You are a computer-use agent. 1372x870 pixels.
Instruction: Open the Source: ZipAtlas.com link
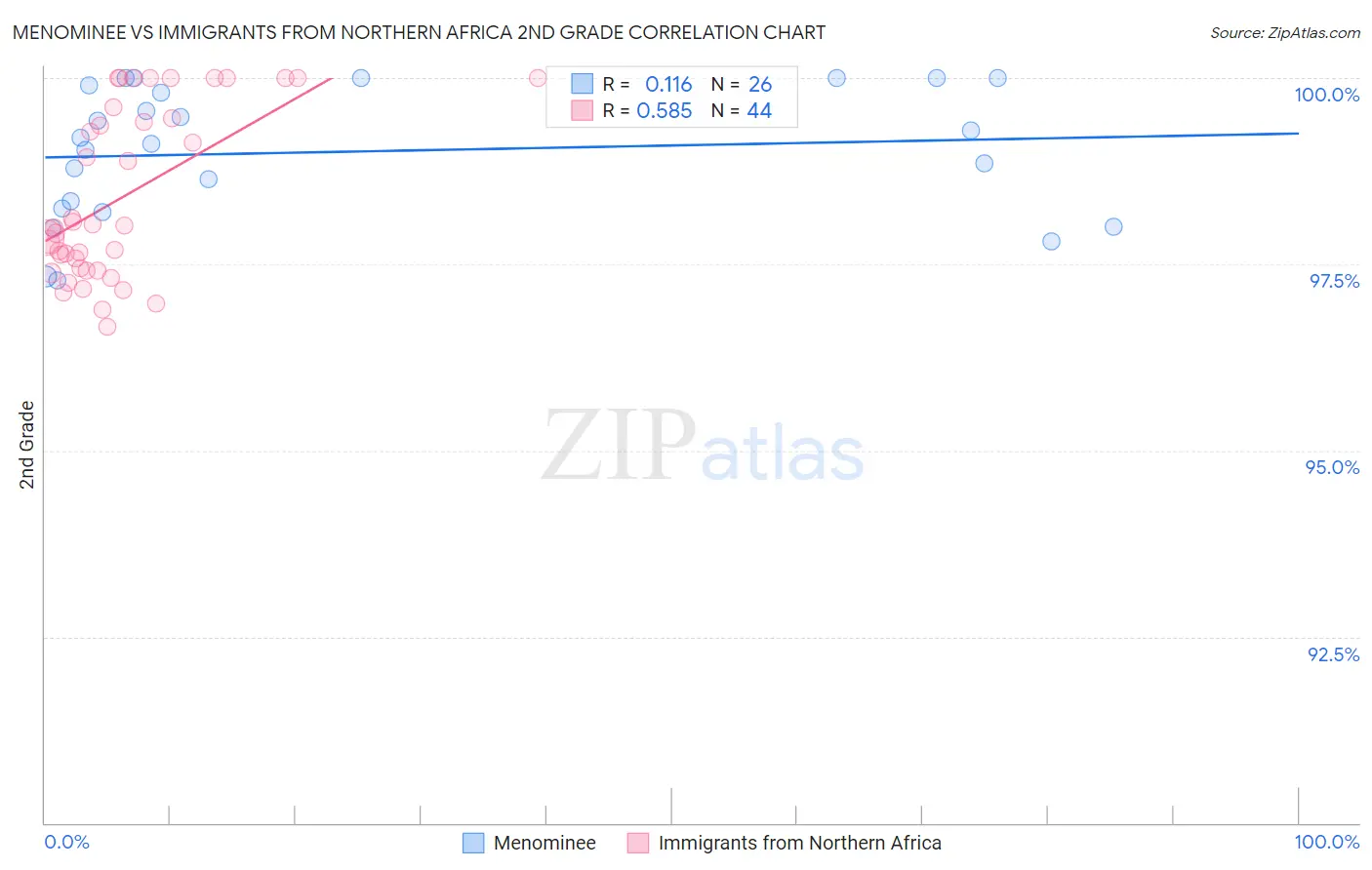pos(1284,33)
